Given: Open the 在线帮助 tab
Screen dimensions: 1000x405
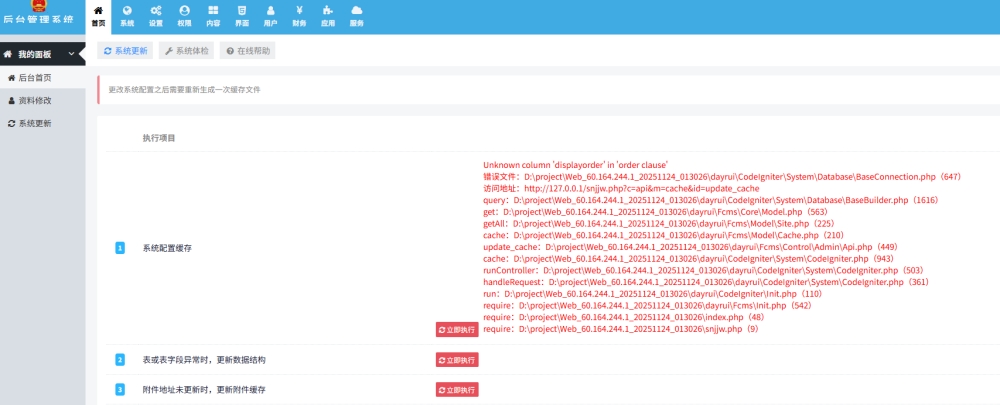Looking at the screenshot, I should (248, 50).
